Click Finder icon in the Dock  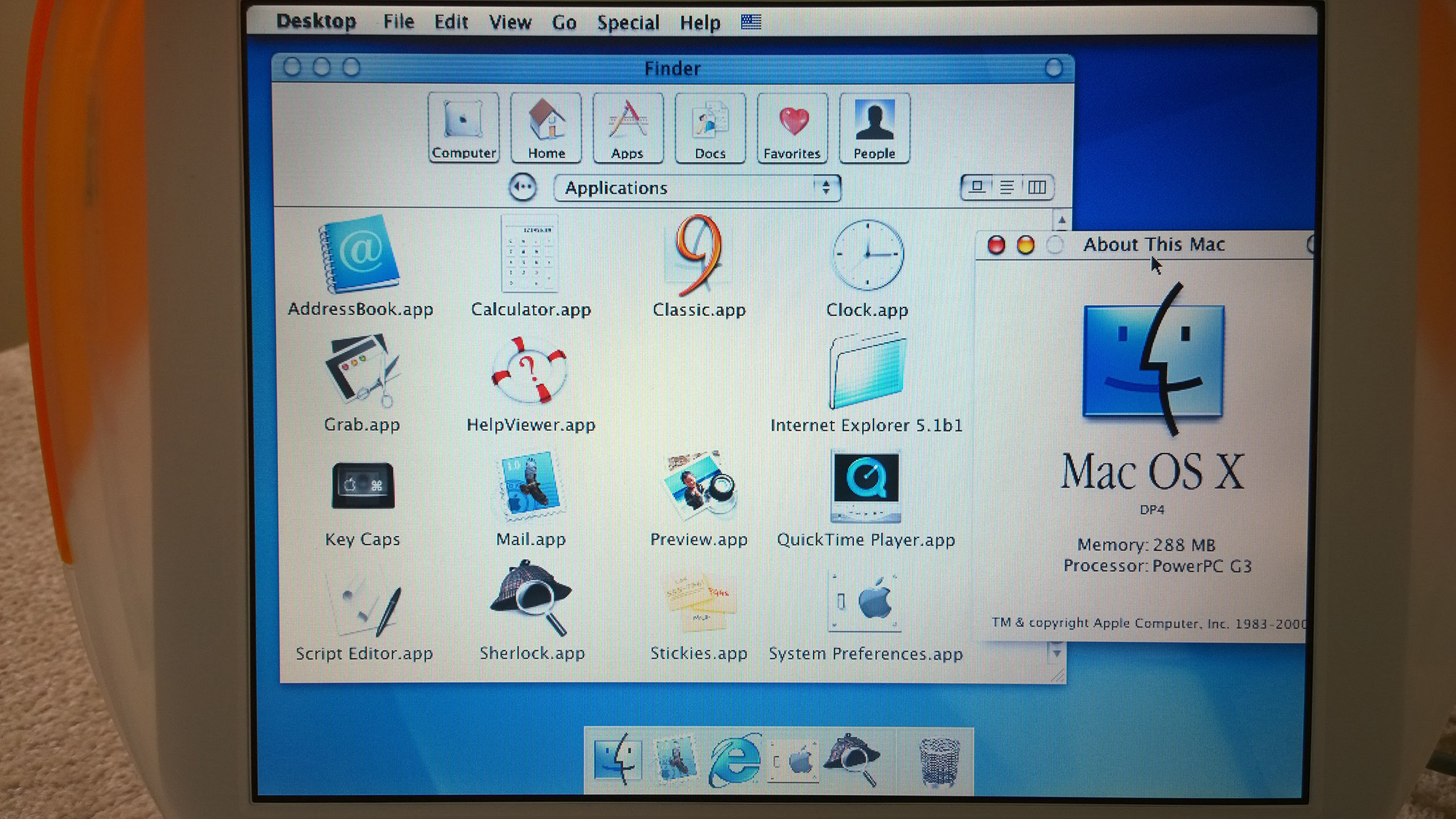pos(617,759)
